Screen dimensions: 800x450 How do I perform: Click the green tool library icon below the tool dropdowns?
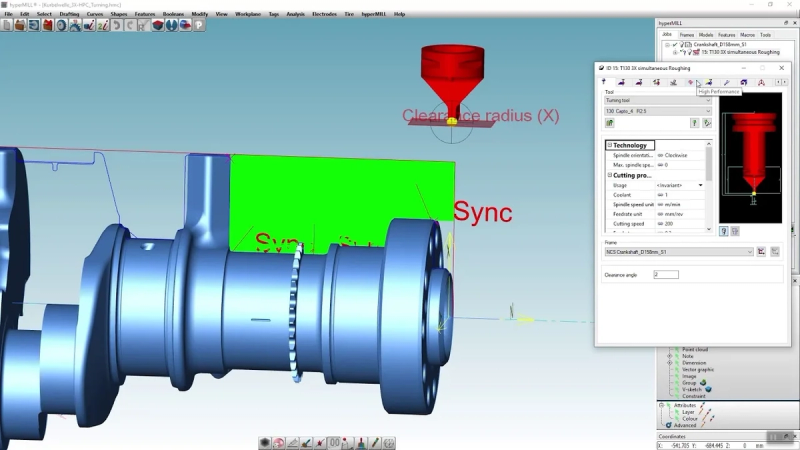tap(610, 123)
